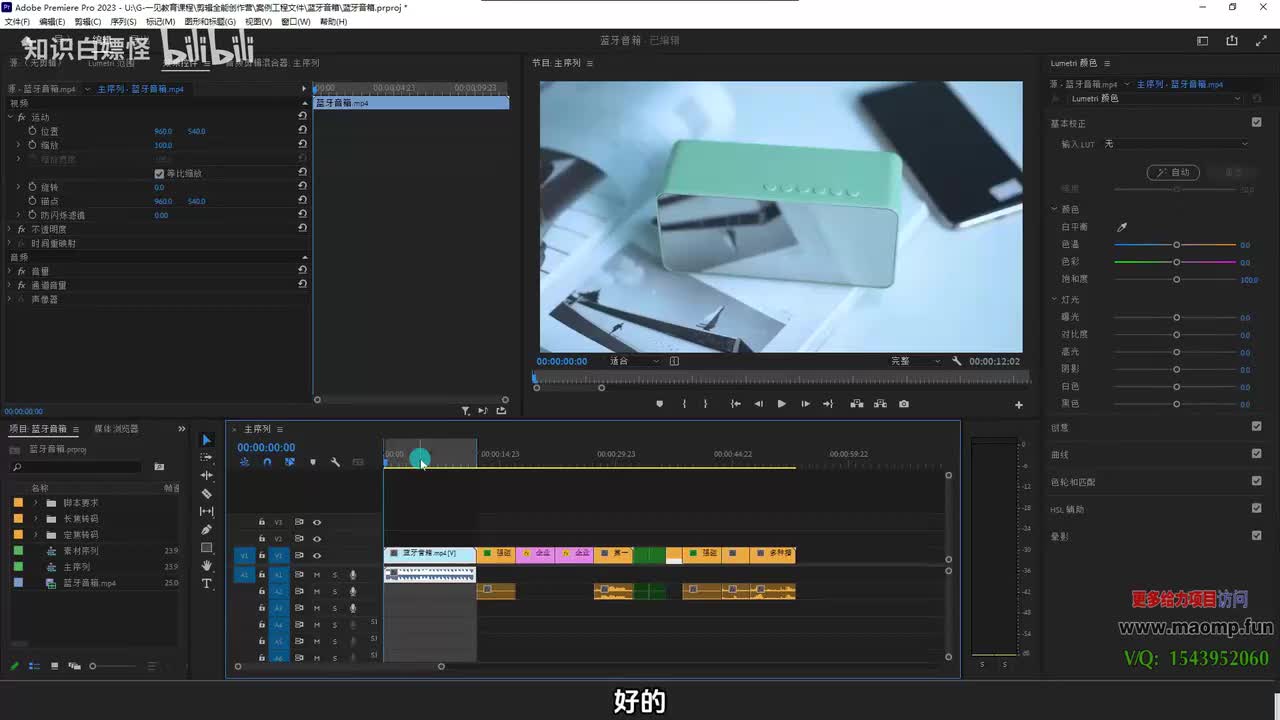Viewport: 1280px width, 720px height.
Task: Open Program monitor wrench settings
Action: point(957,361)
